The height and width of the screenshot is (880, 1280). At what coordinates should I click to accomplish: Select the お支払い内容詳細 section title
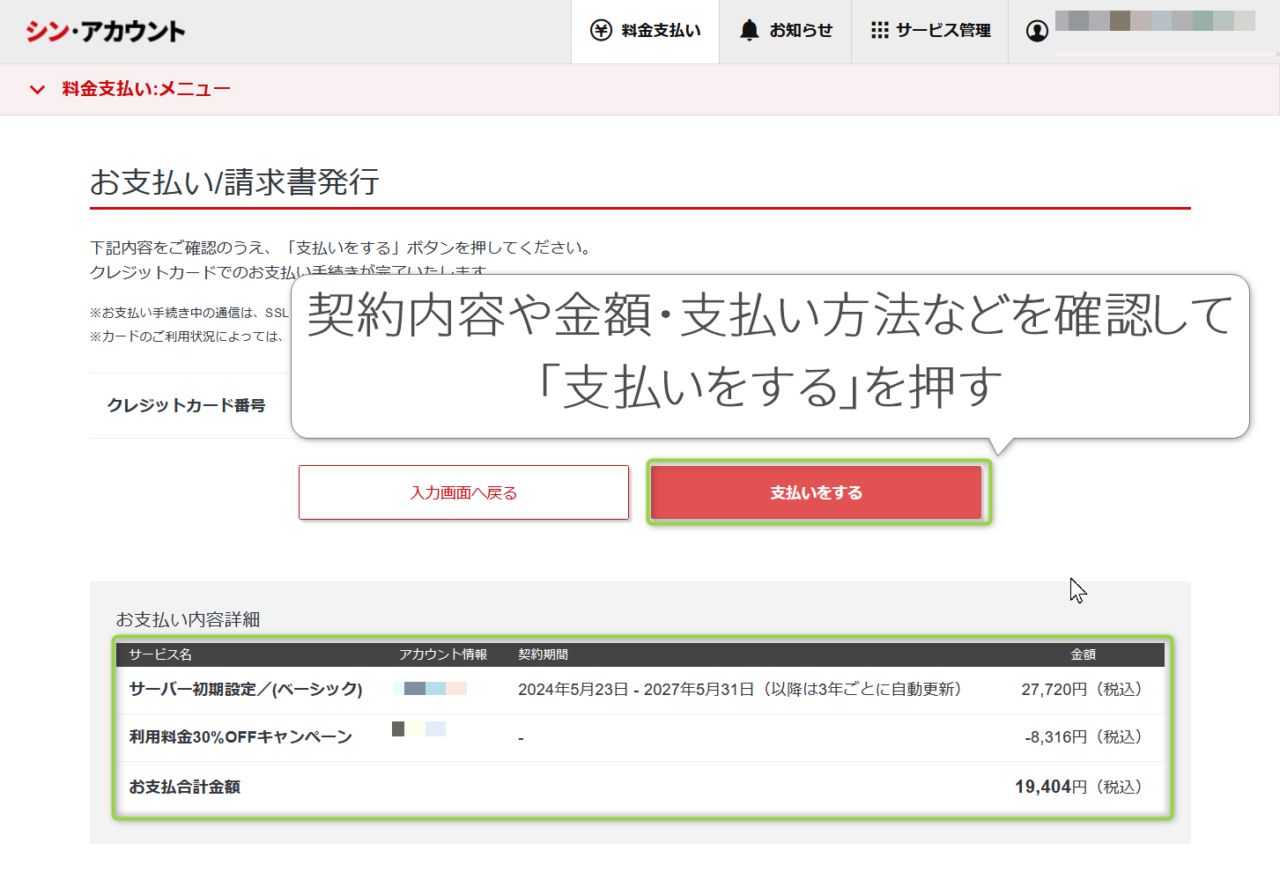point(188,620)
